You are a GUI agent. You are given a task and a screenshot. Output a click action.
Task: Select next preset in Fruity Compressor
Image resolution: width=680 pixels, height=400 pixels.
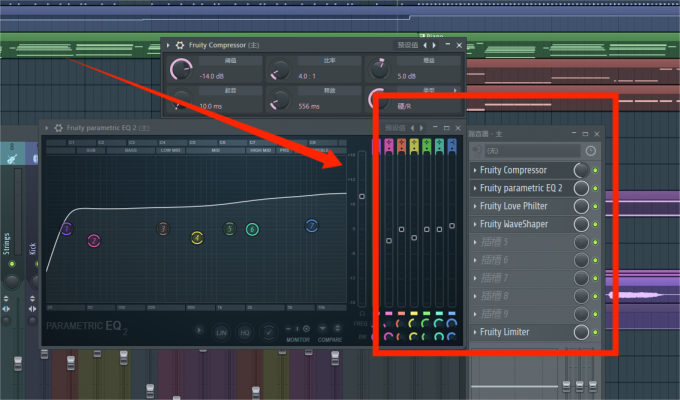coord(434,45)
